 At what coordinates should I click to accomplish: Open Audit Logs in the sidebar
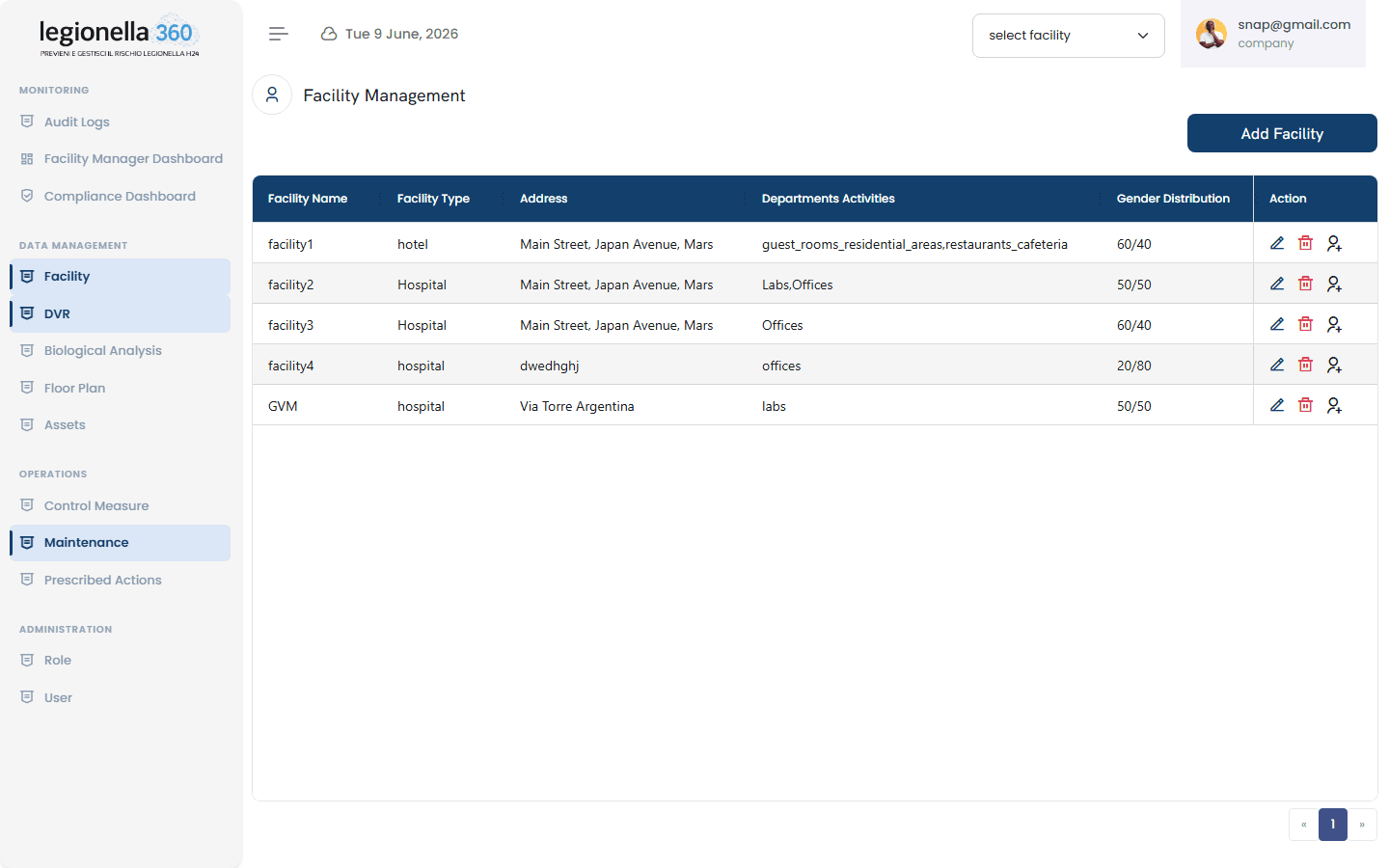(x=121, y=122)
